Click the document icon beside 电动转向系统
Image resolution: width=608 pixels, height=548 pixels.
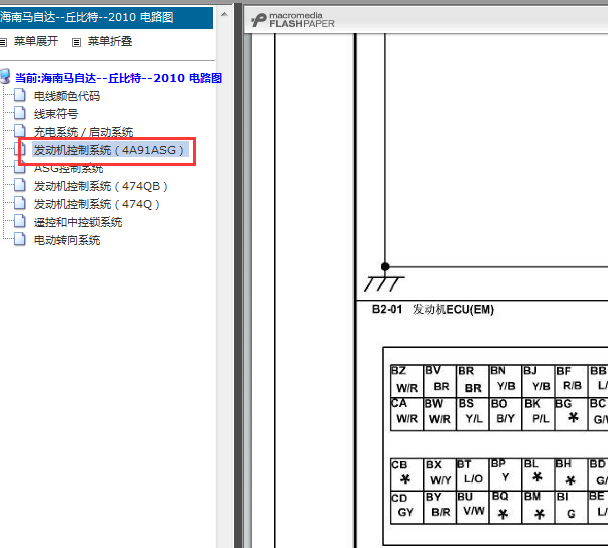[20, 239]
